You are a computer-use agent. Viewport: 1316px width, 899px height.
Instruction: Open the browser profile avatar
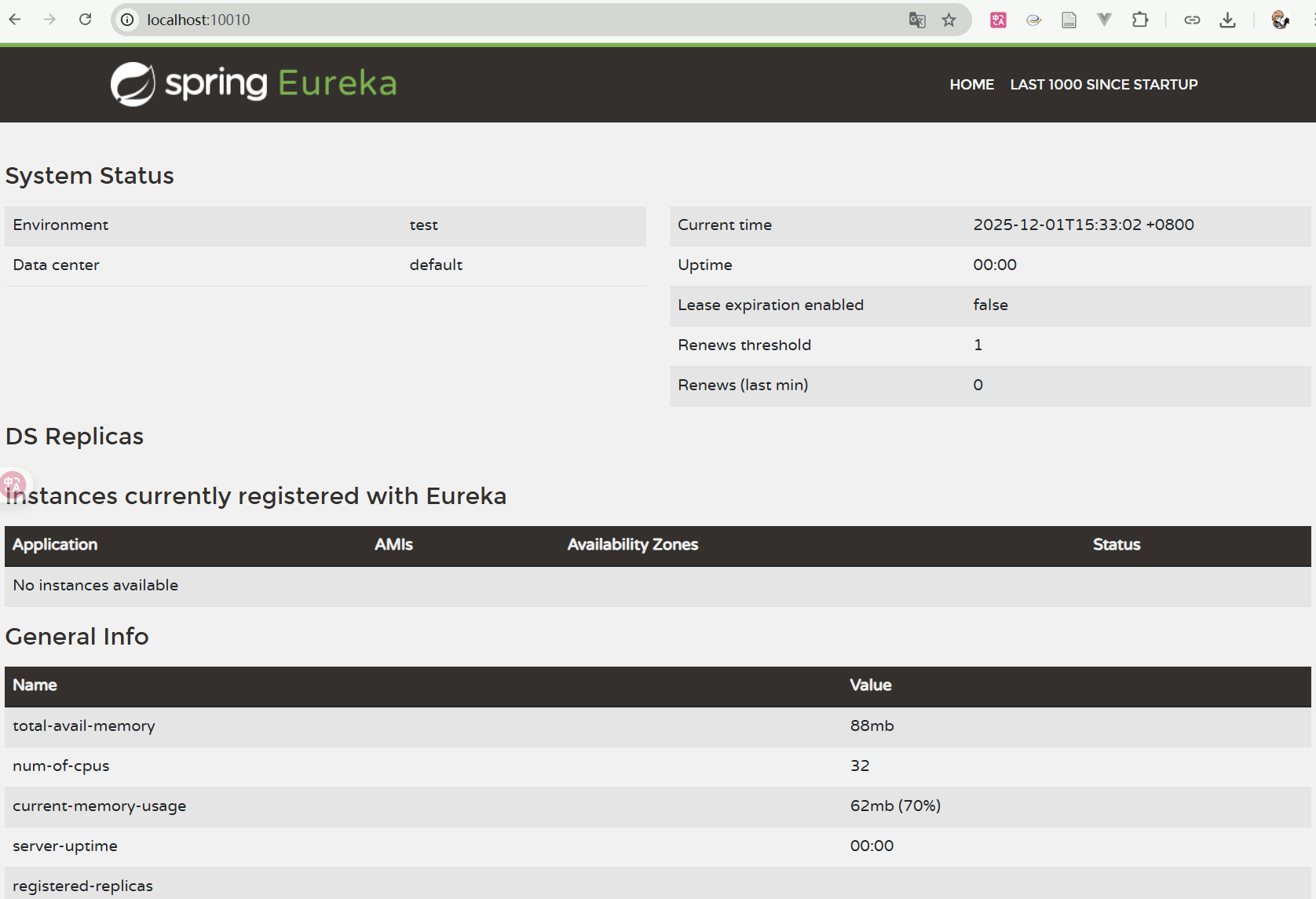point(1280,20)
